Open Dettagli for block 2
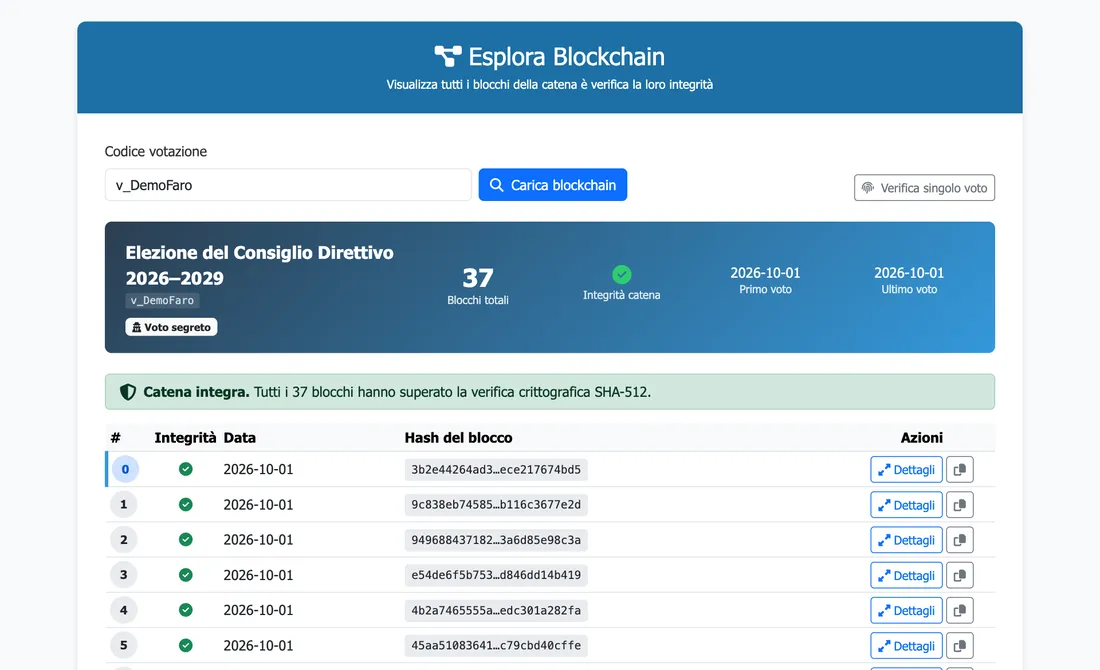Image resolution: width=1100 pixels, height=670 pixels. coord(906,540)
